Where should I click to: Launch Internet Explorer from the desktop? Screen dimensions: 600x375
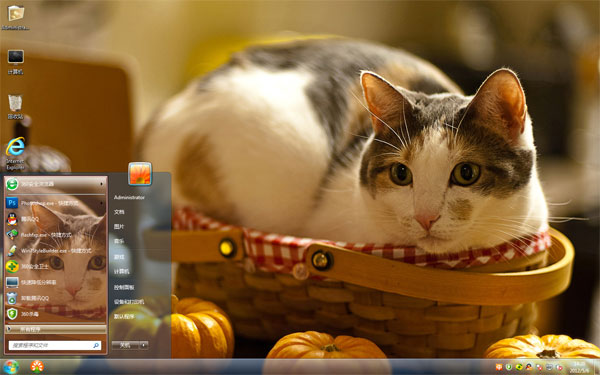click(15, 153)
